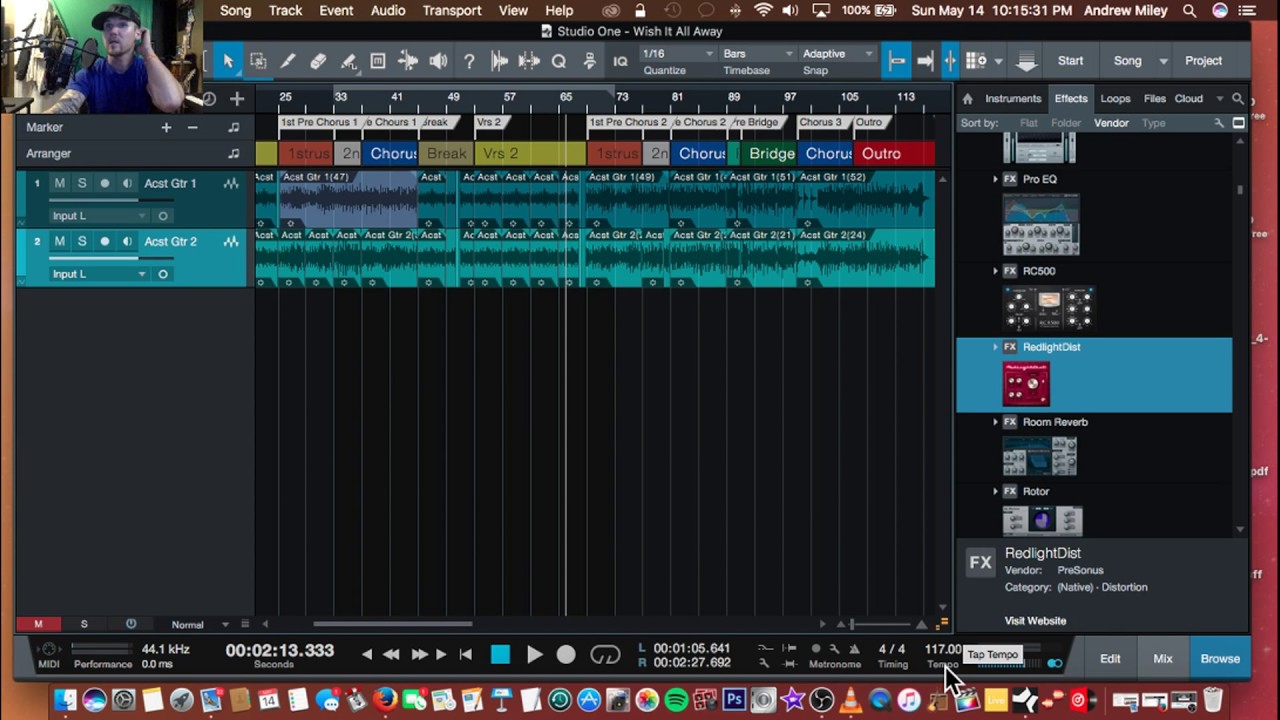Select the Eraser tool in toolbar
The width and height of the screenshot is (1280, 720).
(318, 61)
